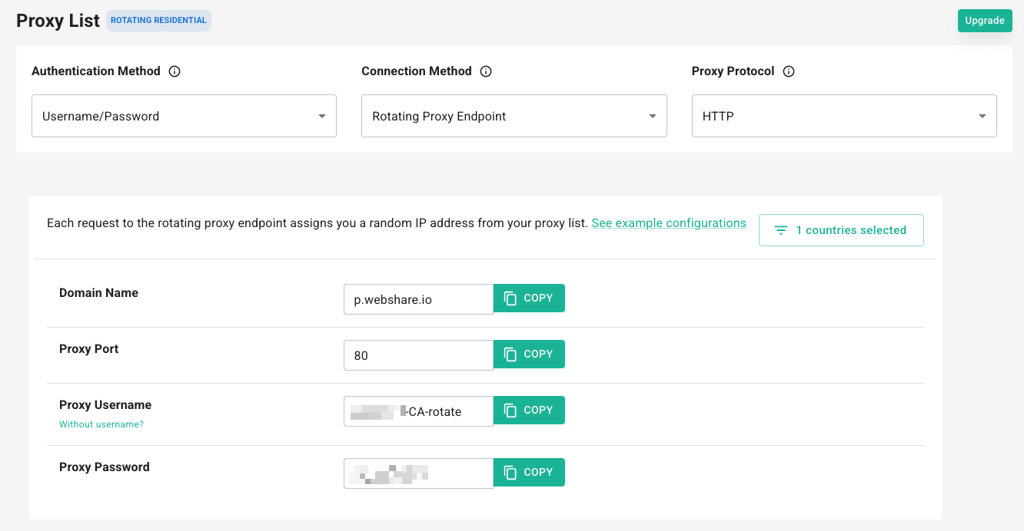Click the Proxy Protocol info icon
This screenshot has height=531, width=1024.
click(x=789, y=72)
